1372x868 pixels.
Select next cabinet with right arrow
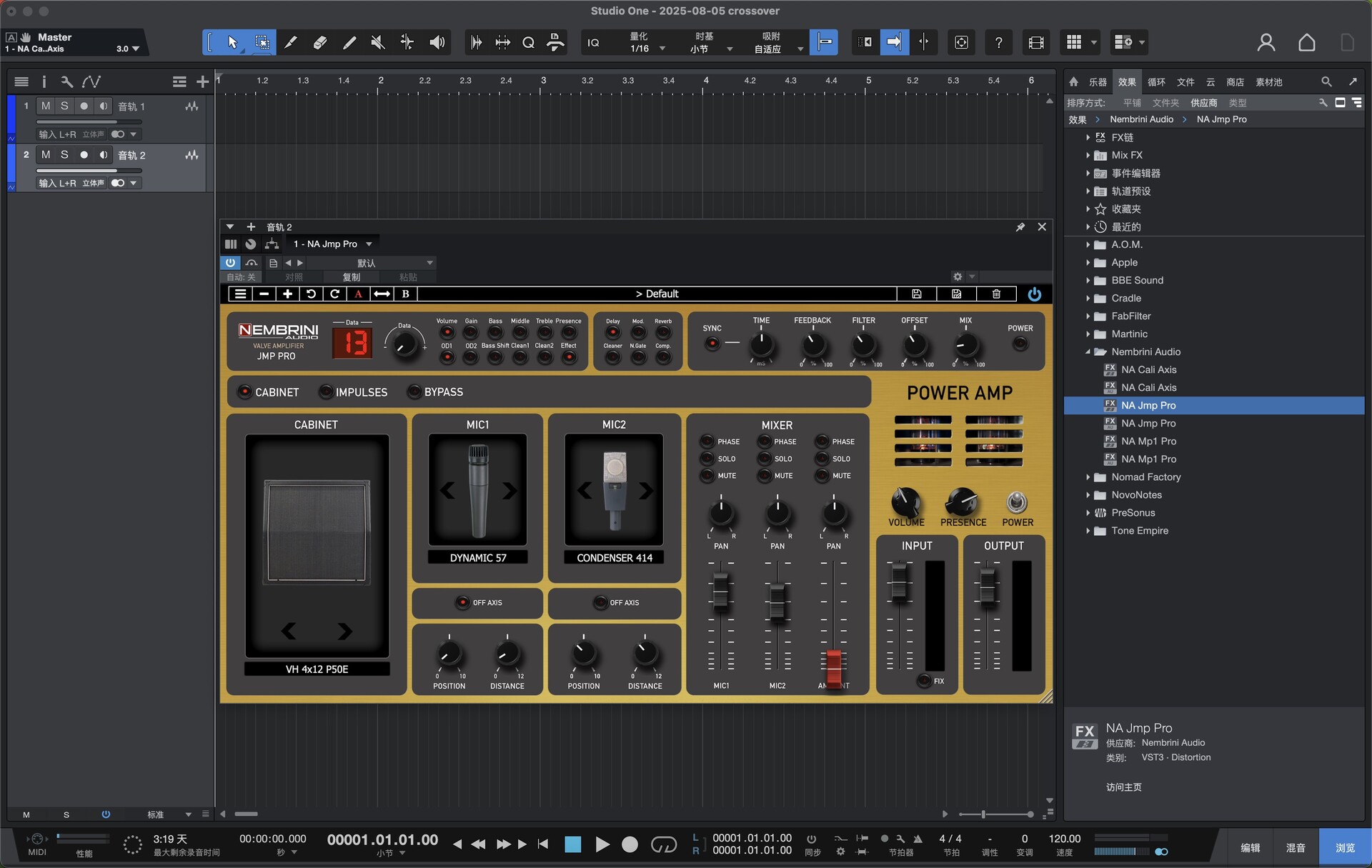click(x=345, y=631)
